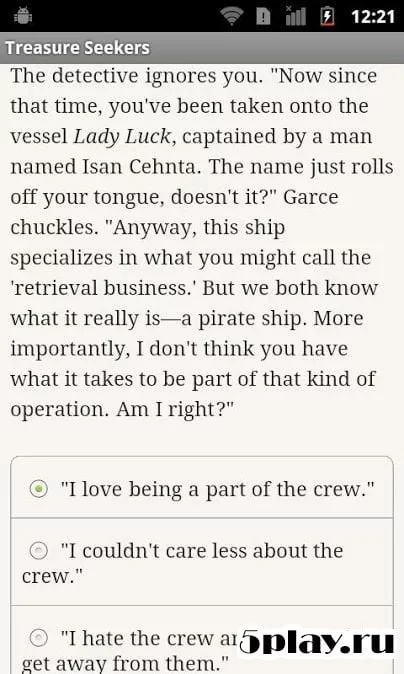Tap the 5play.ru watermark link
This screenshot has width=404, height=674.
click(x=317, y=643)
